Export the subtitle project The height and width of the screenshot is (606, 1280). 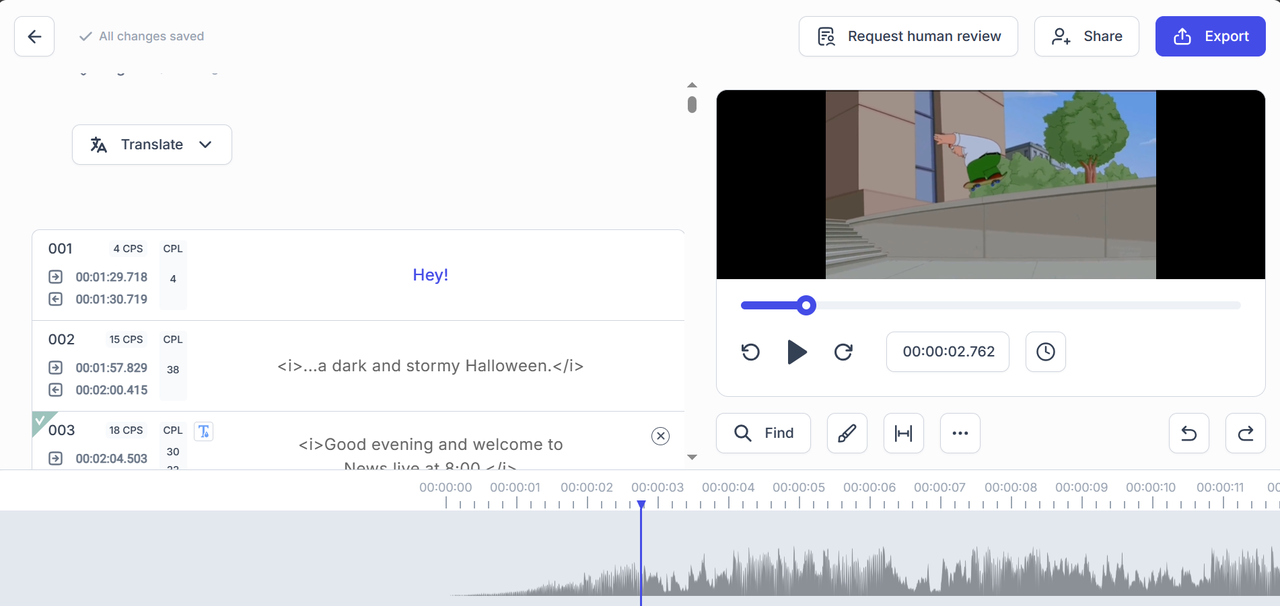pyautogui.click(x=1210, y=36)
